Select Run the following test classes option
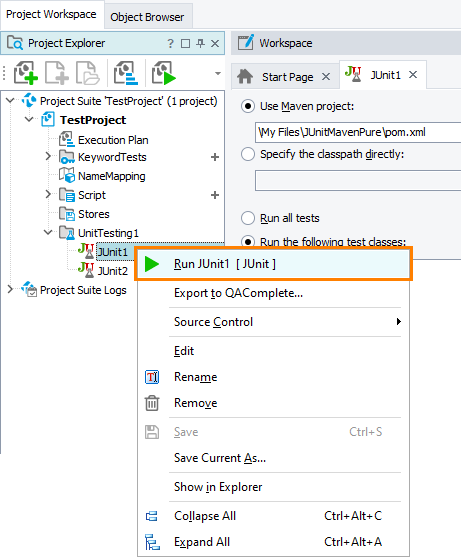Image resolution: width=461 pixels, height=557 pixels. [248, 242]
